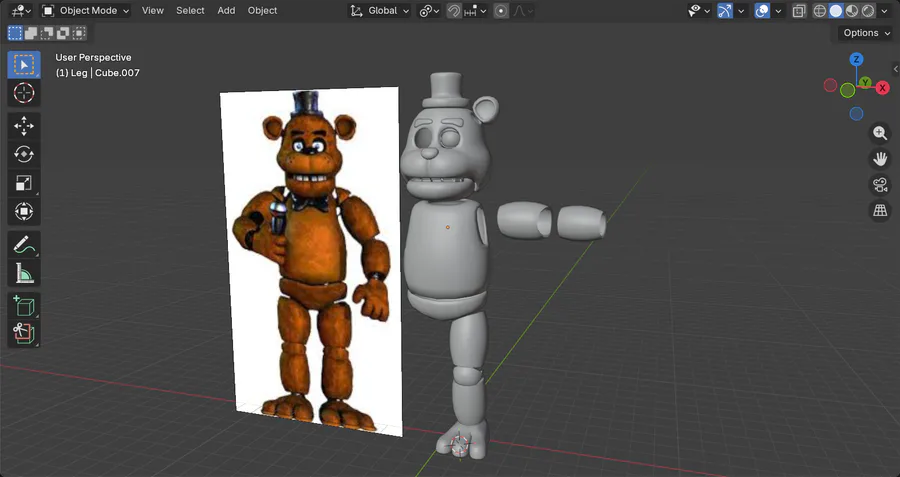Screen dimensions: 900x477
Task: Open the proportional falloff curve dropdown
Action: (x=521, y=11)
